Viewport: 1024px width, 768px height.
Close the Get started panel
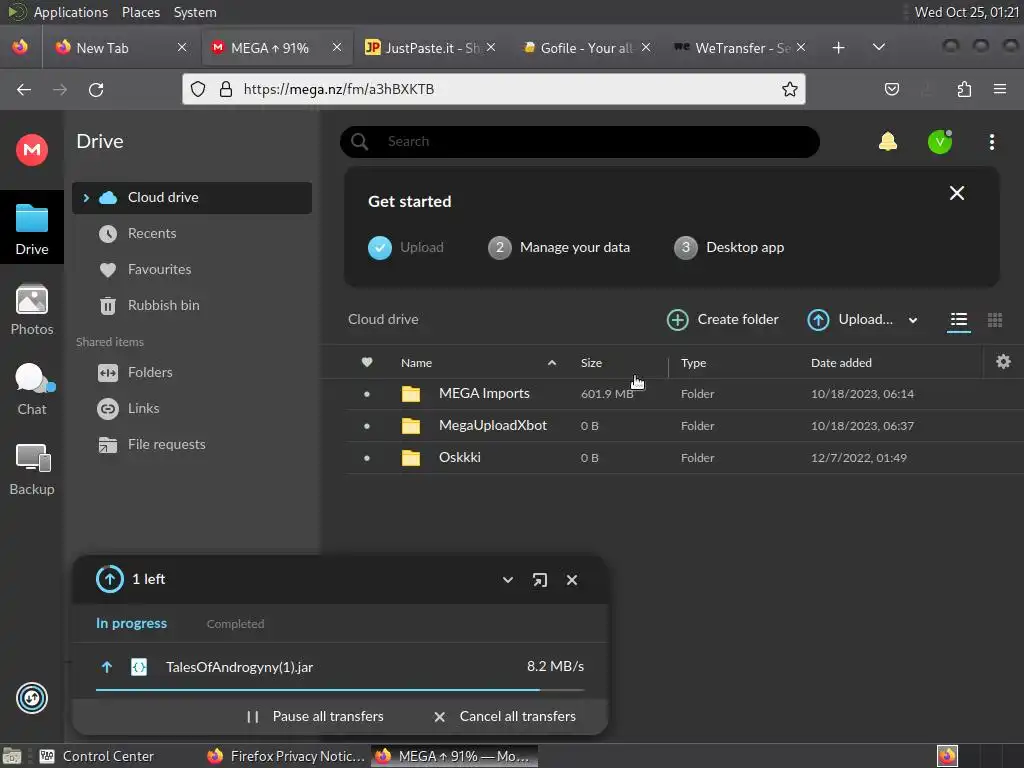coord(957,193)
